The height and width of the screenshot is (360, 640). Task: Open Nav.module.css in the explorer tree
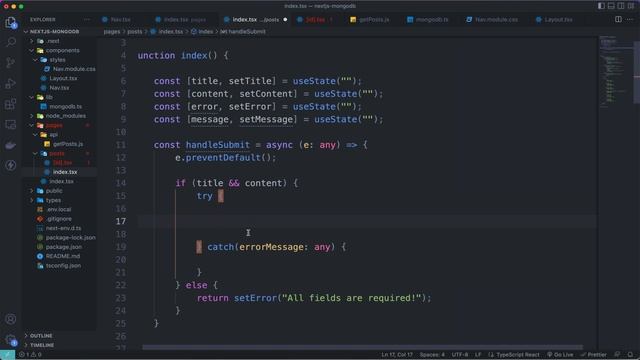click(x=74, y=69)
